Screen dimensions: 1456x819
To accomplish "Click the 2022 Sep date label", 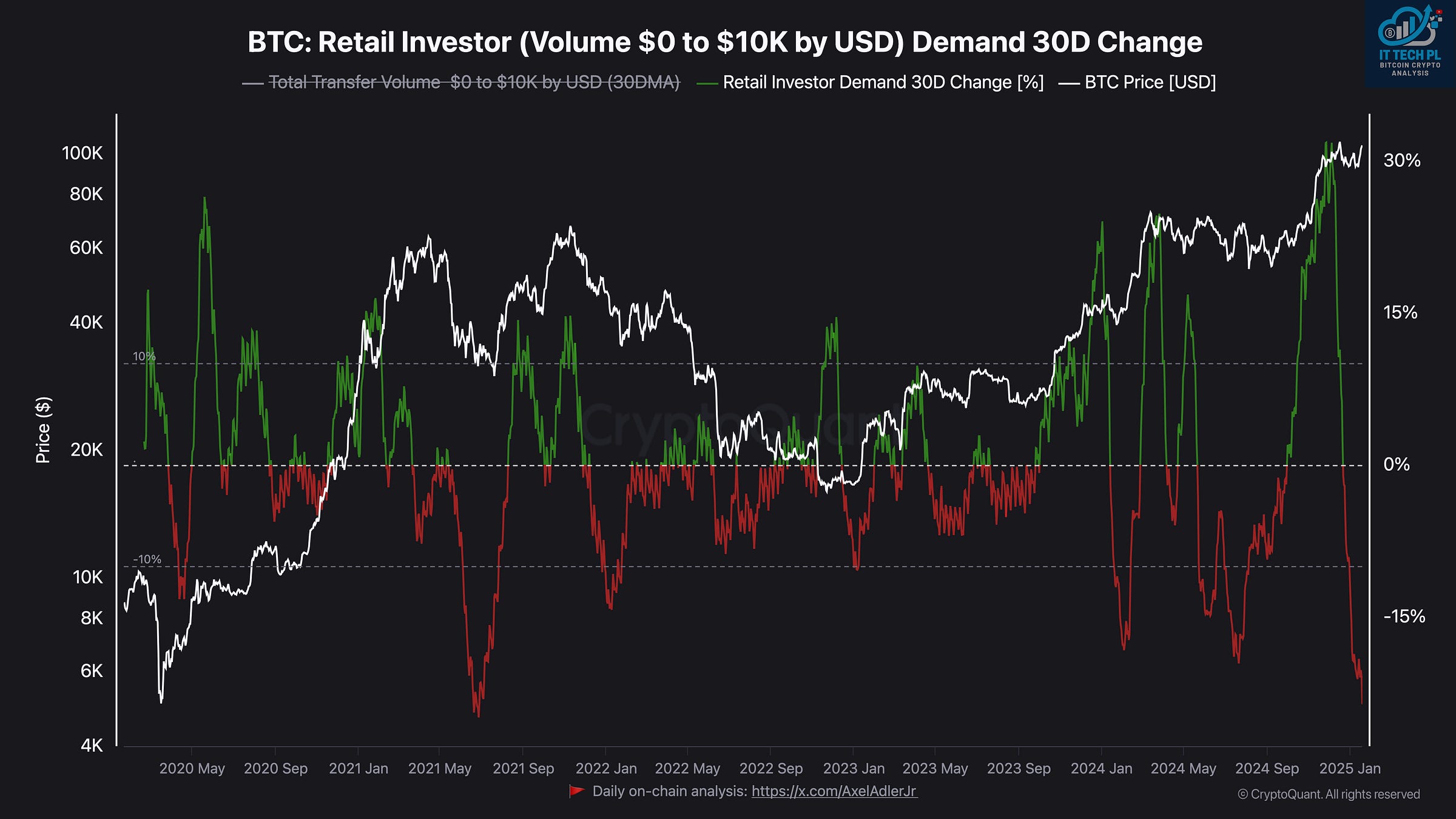I will click(771, 769).
